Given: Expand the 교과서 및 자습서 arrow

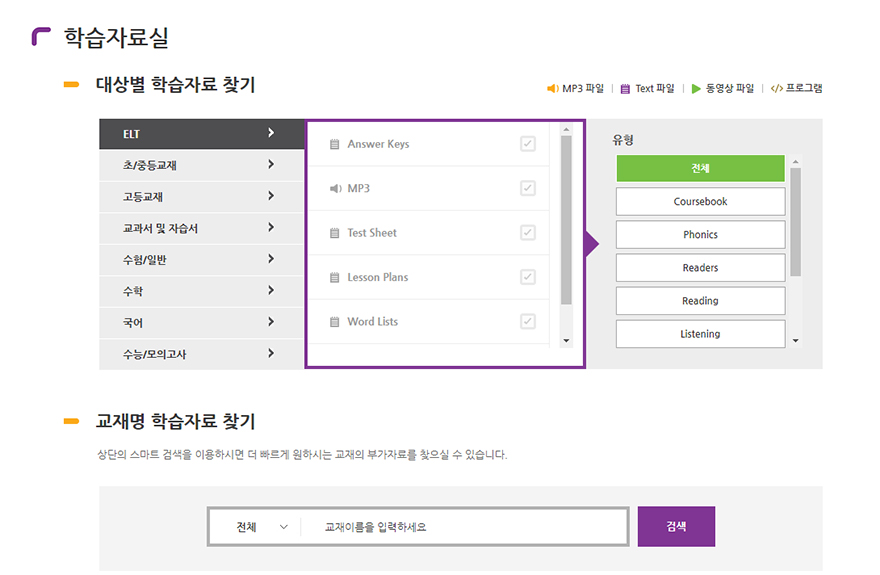Looking at the screenshot, I should 271,227.
